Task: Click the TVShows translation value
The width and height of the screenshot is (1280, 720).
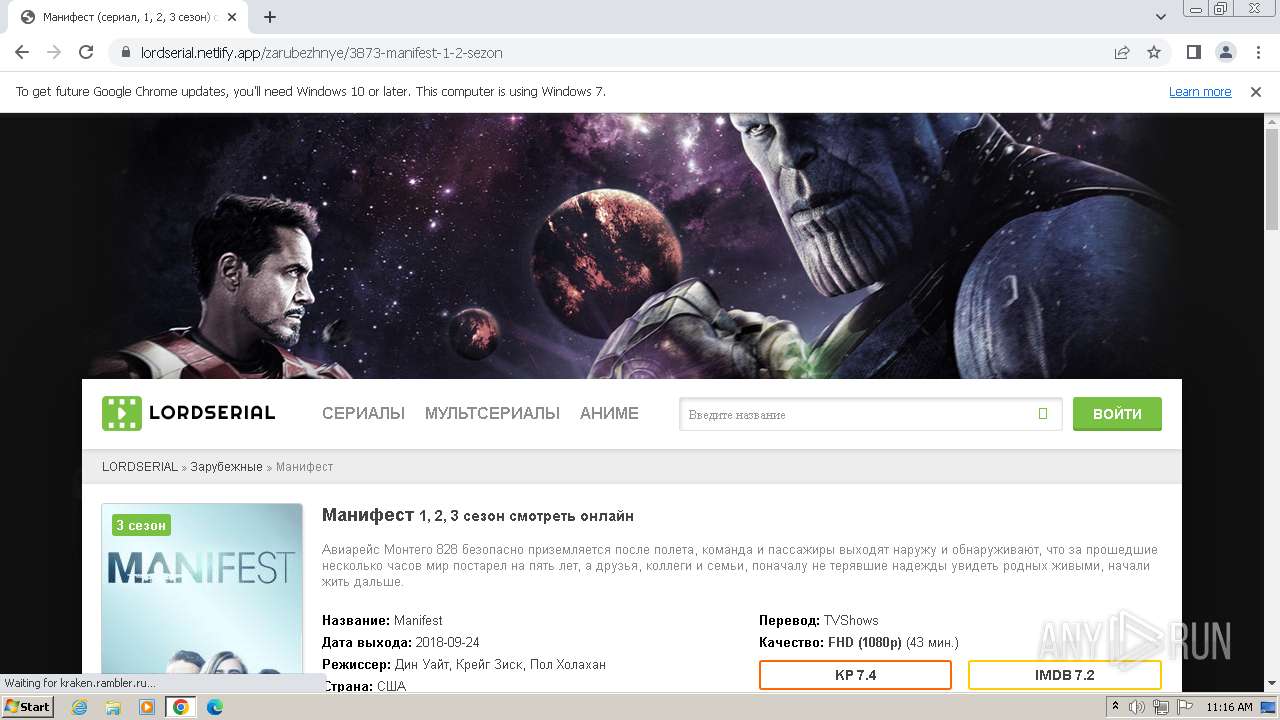Action: [x=851, y=620]
